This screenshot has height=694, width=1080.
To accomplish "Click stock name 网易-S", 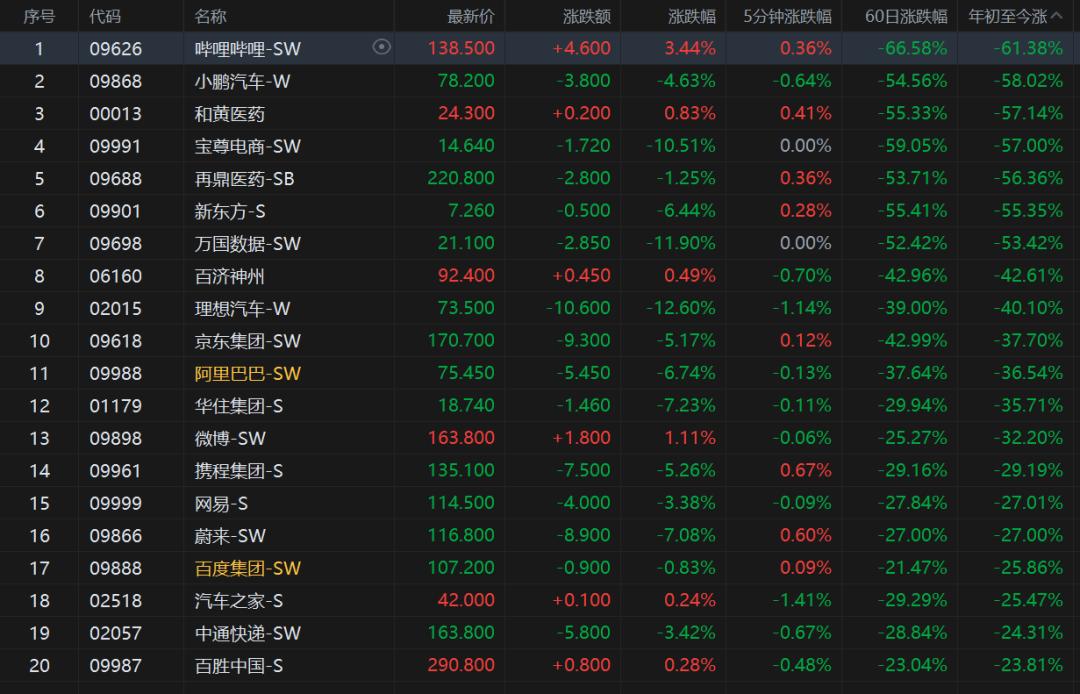I will pyautogui.click(x=221, y=503).
